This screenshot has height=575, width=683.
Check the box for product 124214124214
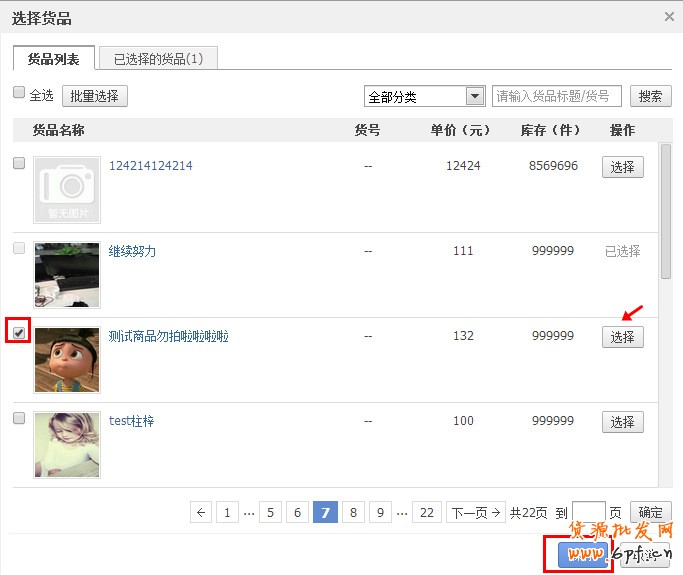pyautogui.click(x=19, y=163)
